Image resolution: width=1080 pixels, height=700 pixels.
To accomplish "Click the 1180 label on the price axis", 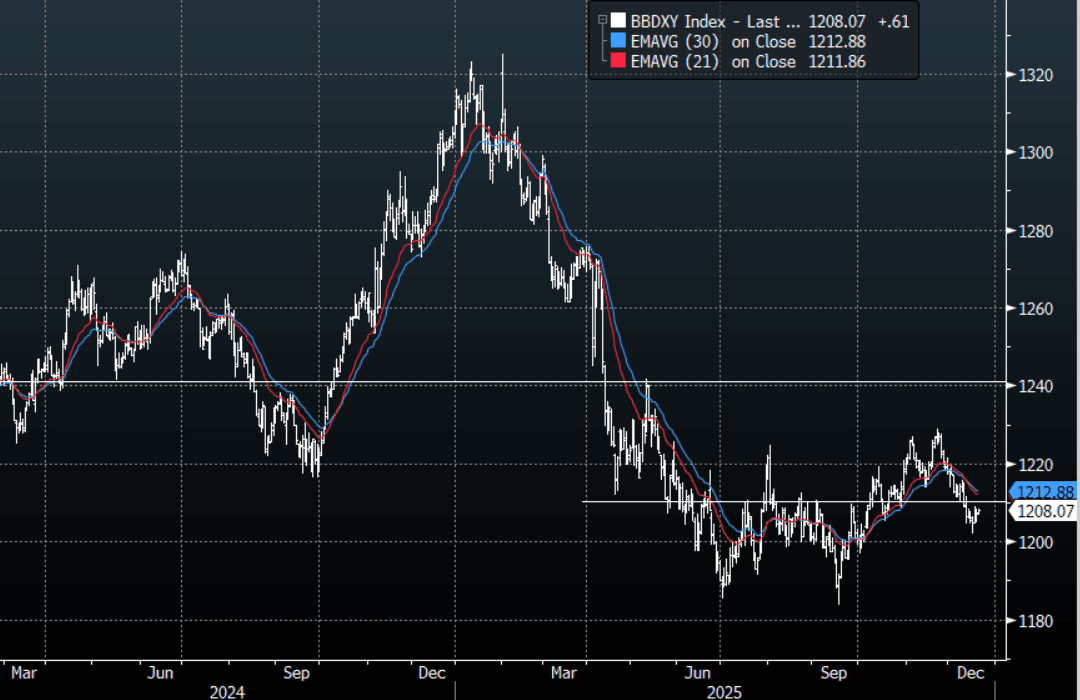I will [1036, 621].
